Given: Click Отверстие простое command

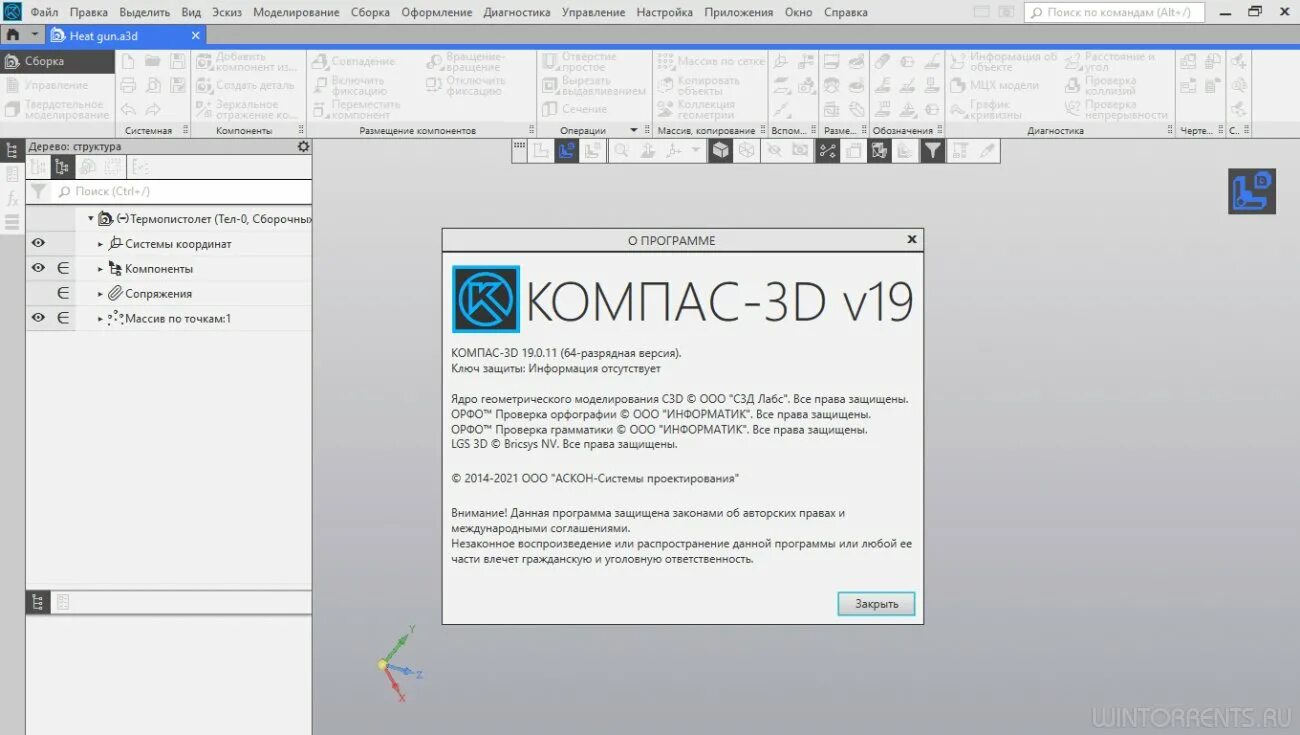Looking at the screenshot, I should 580,61.
